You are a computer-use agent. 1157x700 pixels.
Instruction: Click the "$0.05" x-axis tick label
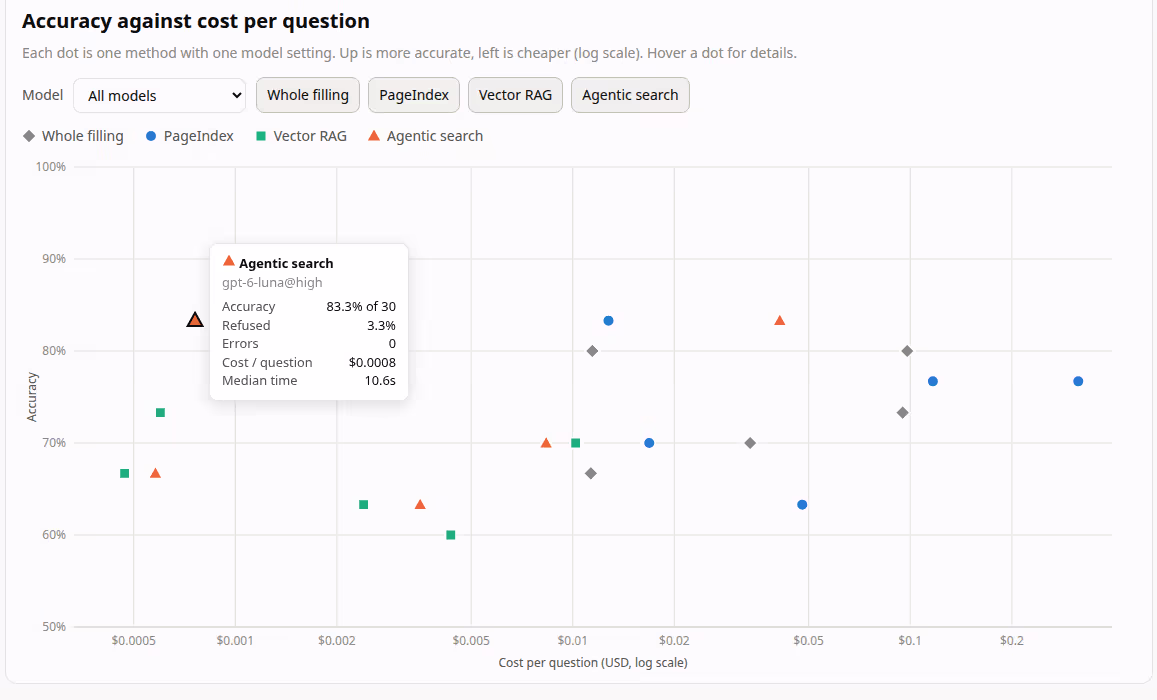pos(809,640)
